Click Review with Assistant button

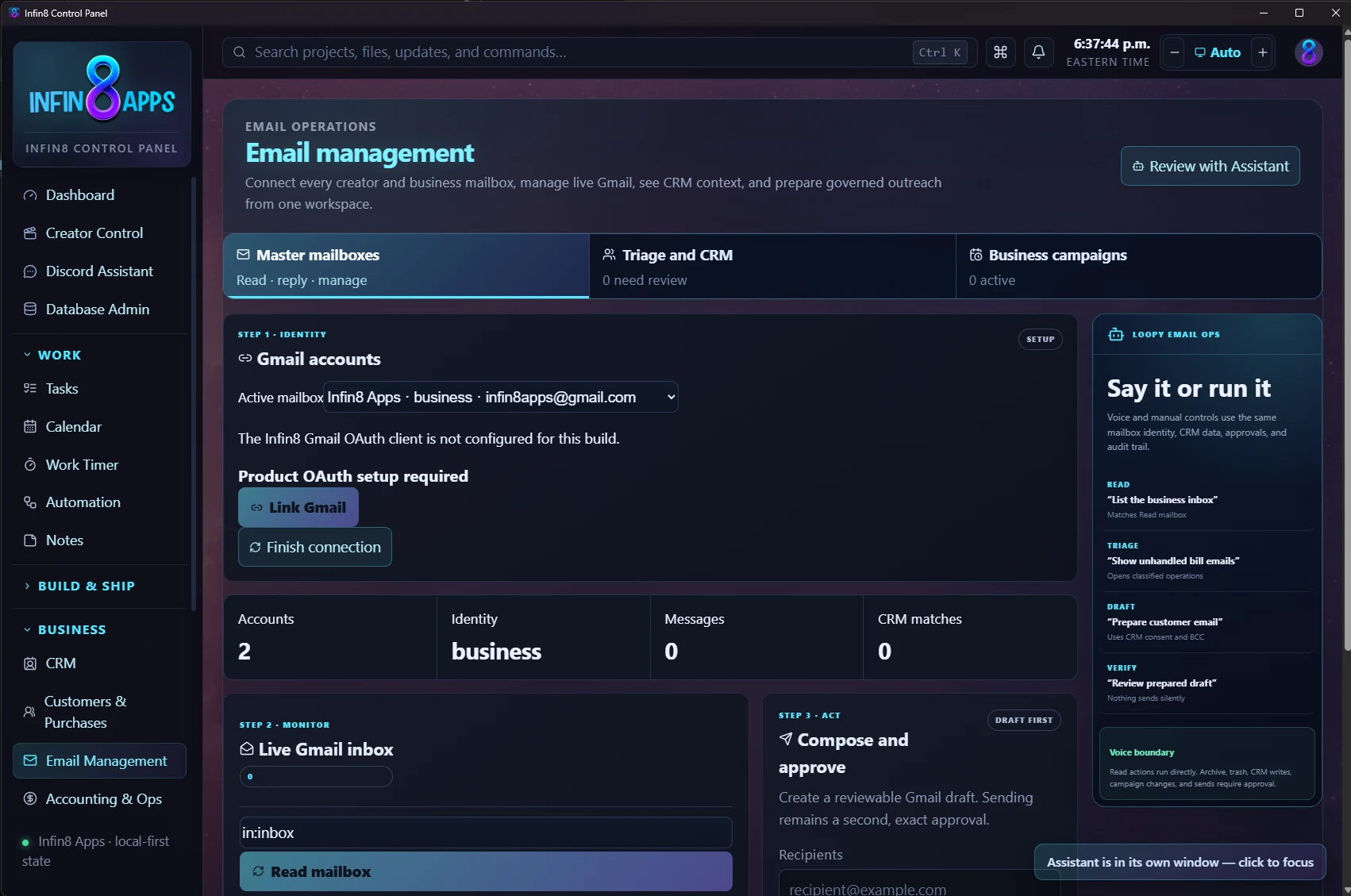coord(1210,166)
